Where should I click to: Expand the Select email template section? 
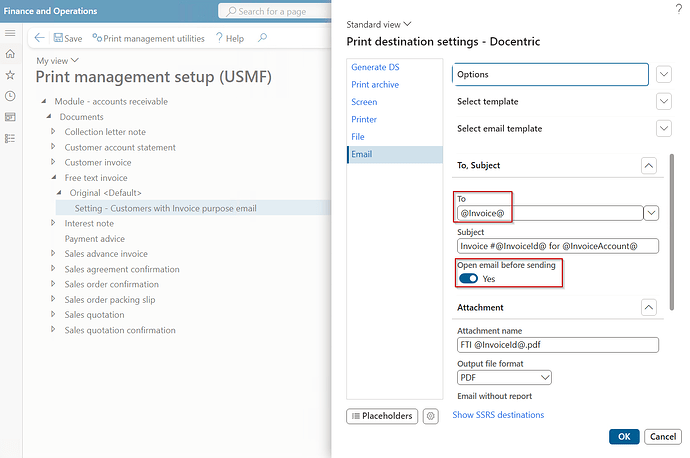[x=664, y=129]
